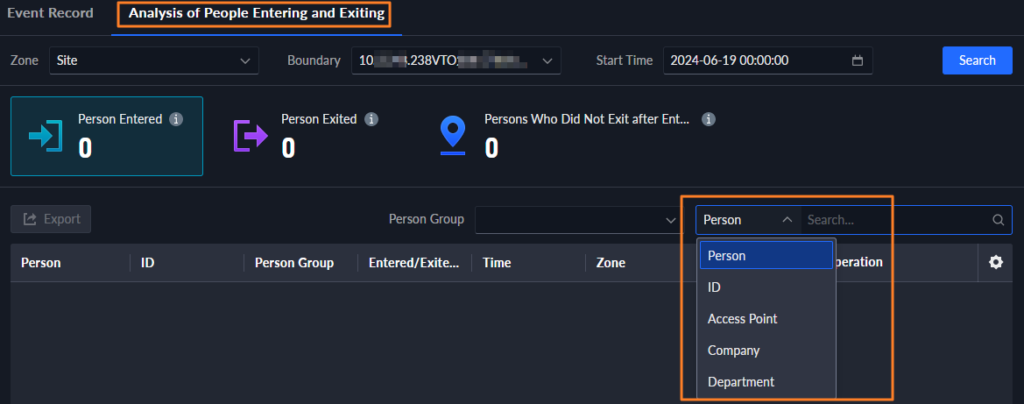Select Analysis of People Entering and Exiting tab
The width and height of the screenshot is (1024, 404).
pyautogui.click(x=256, y=14)
